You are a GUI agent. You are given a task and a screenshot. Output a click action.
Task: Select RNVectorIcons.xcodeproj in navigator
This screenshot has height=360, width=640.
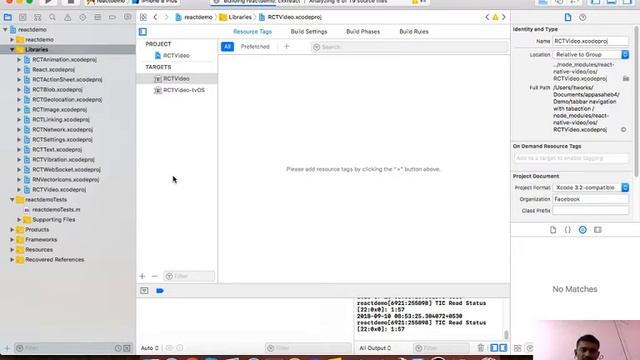point(65,180)
